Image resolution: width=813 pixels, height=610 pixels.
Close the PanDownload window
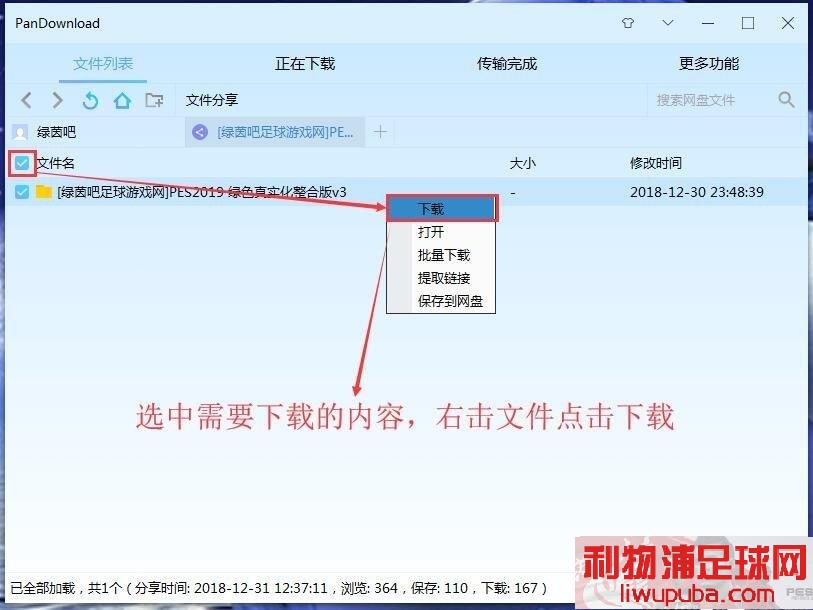click(x=788, y=23)
